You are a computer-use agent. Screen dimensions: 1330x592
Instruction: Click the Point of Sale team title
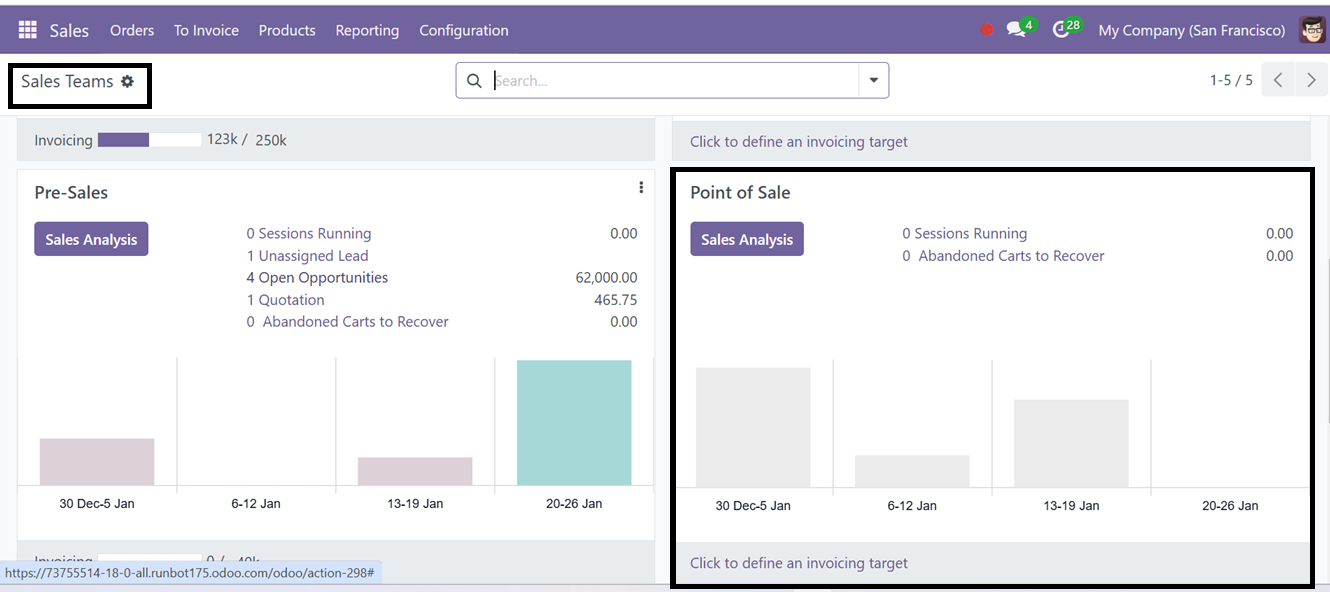740,192
